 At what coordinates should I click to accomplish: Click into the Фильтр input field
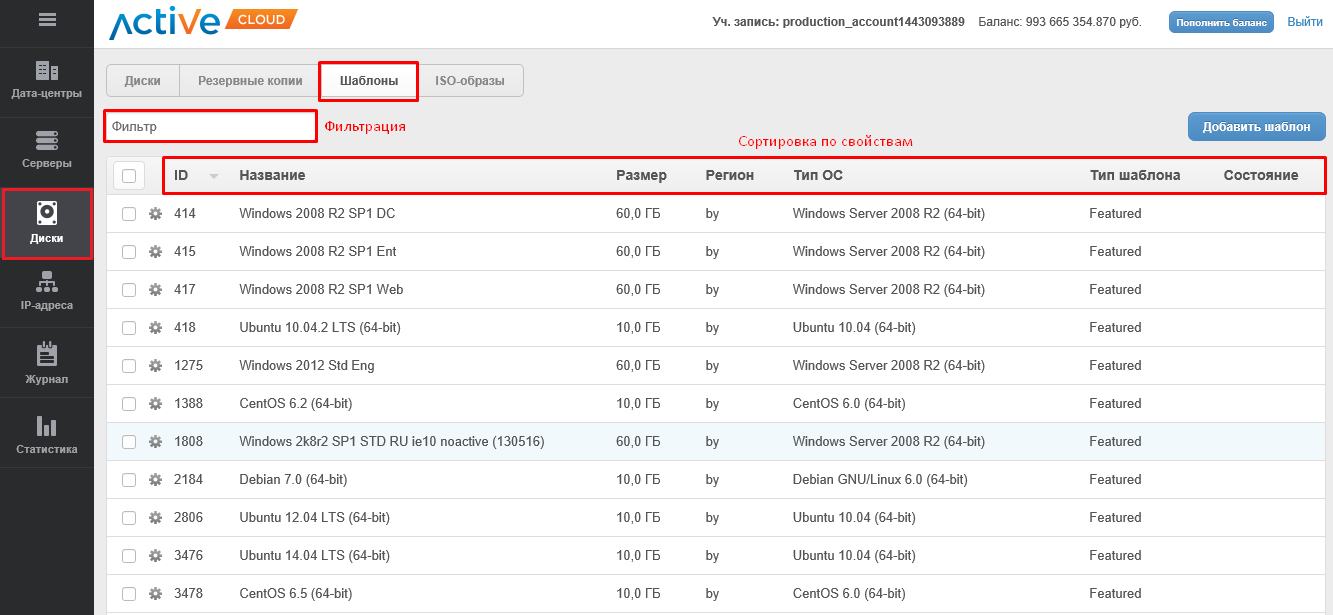click(x=210, y=127)
